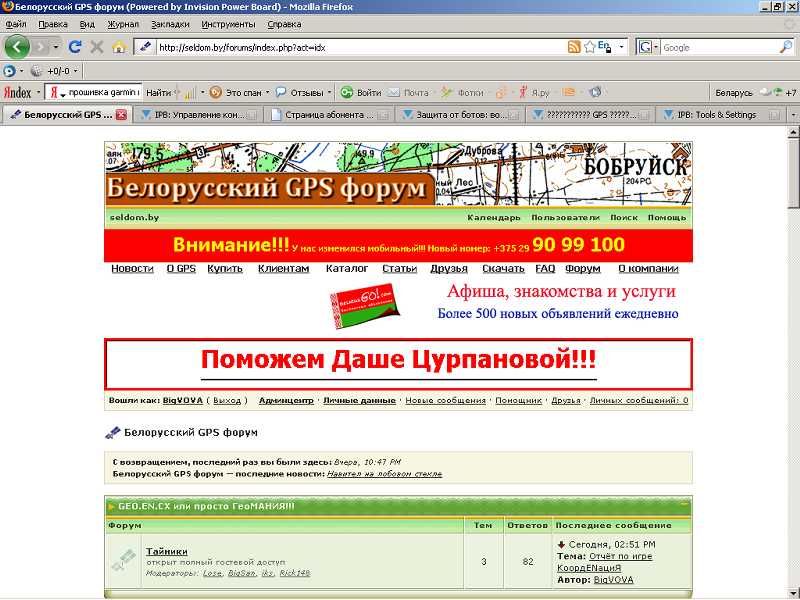Open 'Скачать' site navigation link

pyautogui.click(x=503, y=268)
